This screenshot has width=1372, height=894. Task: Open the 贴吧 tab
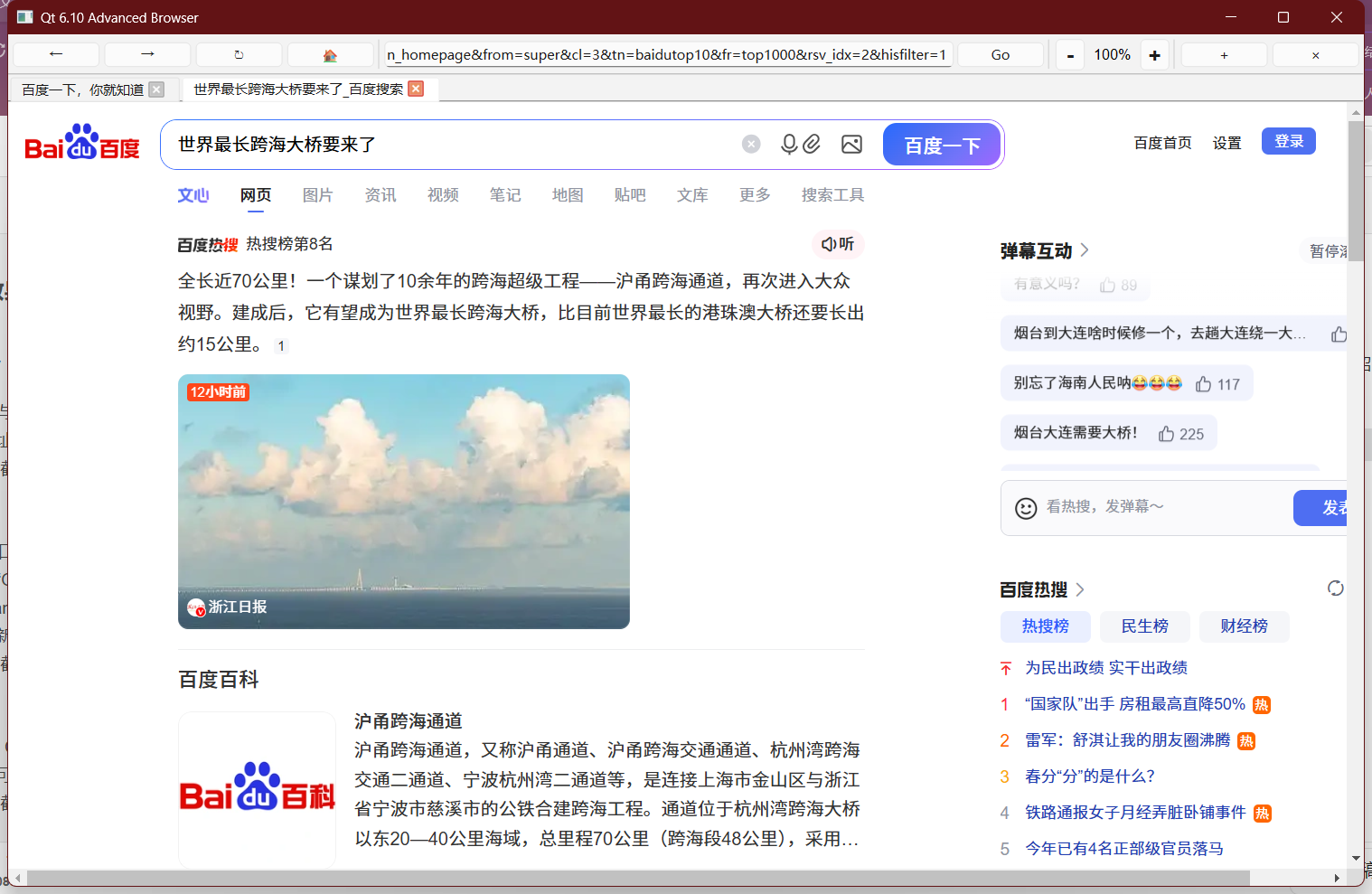pos(630,195)
